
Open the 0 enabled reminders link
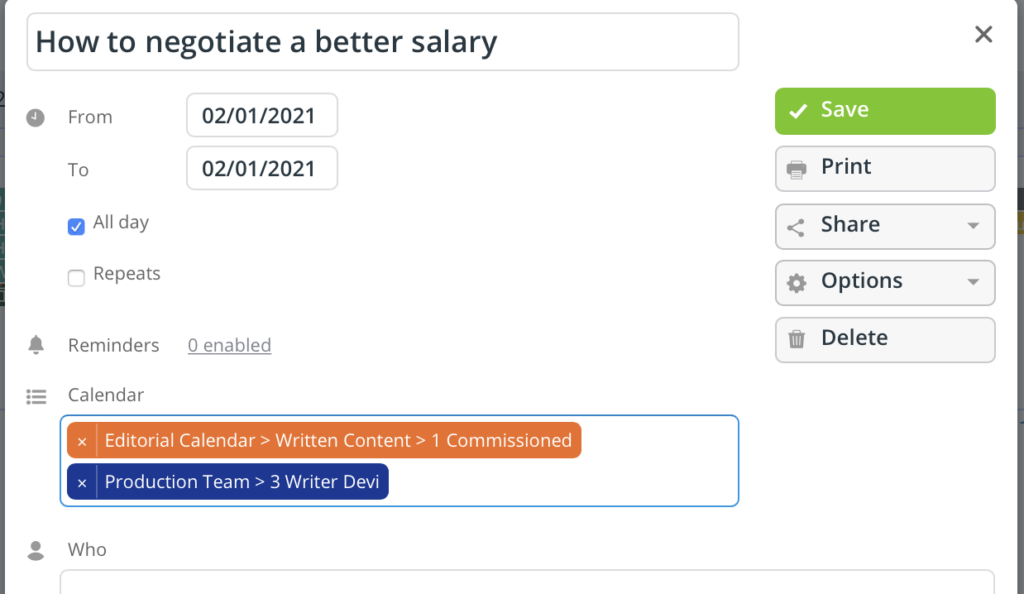click(229, 345)
